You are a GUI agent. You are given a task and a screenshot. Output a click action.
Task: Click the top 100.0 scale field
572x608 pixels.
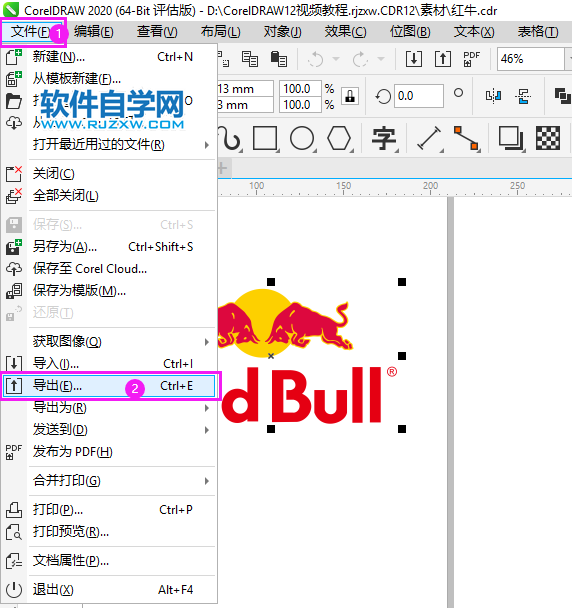[x=300, y=89]
